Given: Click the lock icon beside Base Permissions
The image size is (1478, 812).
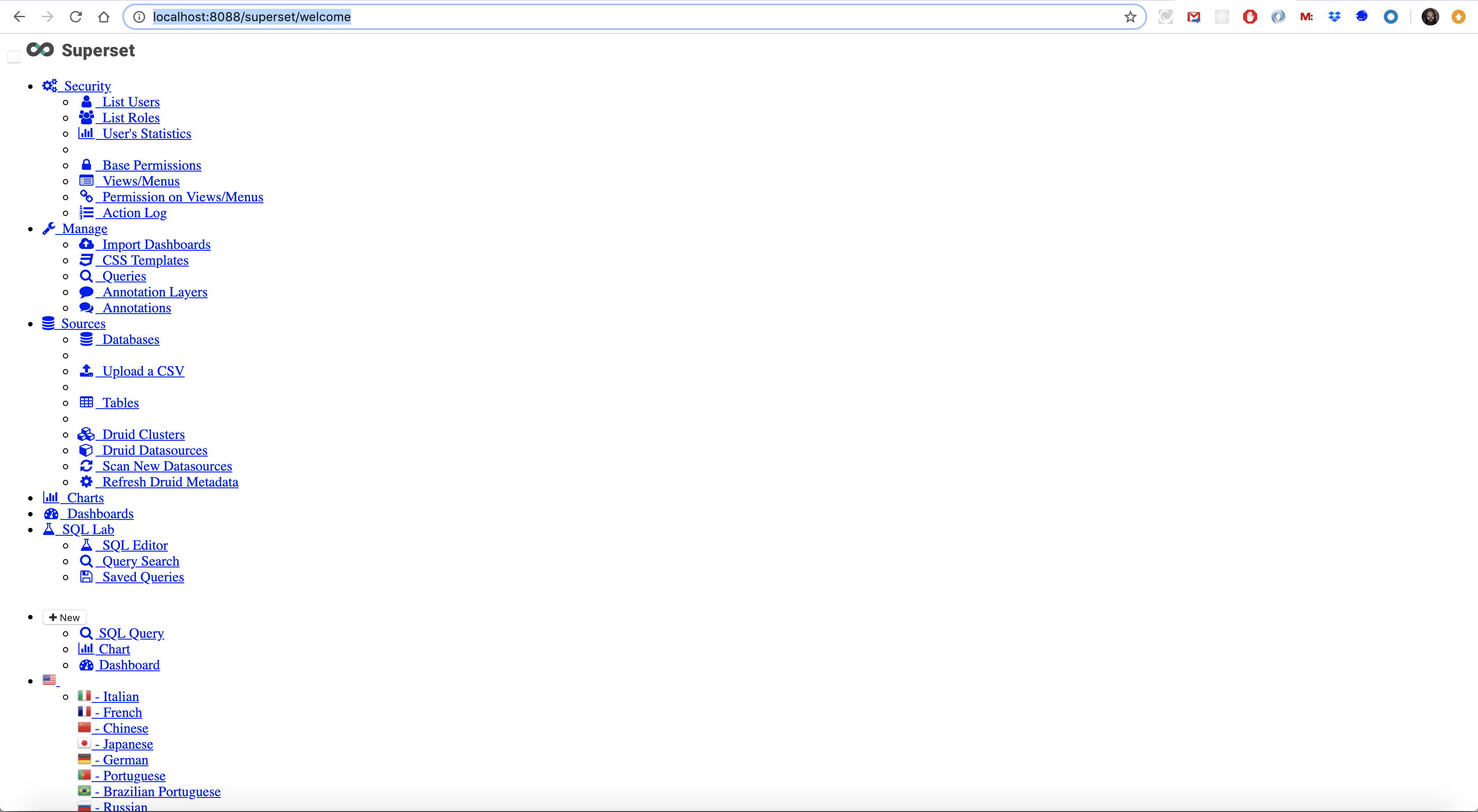Looking at the screenshot, I should pos(86,165).
